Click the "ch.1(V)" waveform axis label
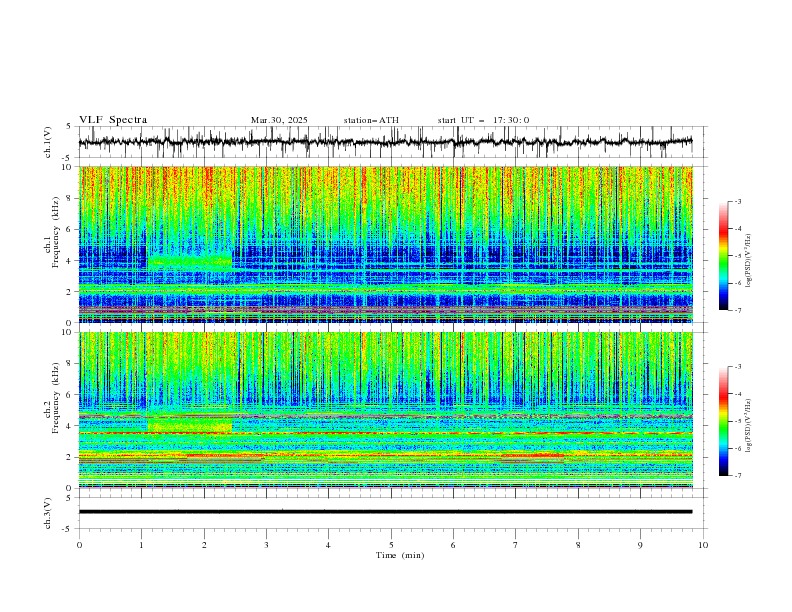792x612 pixels. pyautogui.click(x=48, y=142)
